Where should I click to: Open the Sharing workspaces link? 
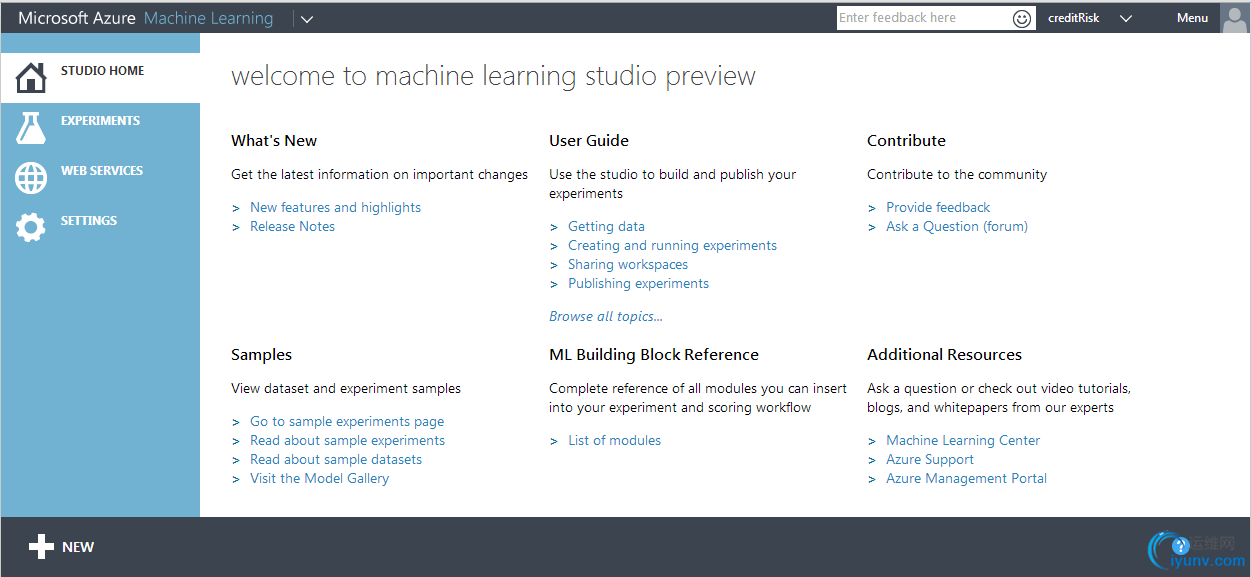(628, 264)
